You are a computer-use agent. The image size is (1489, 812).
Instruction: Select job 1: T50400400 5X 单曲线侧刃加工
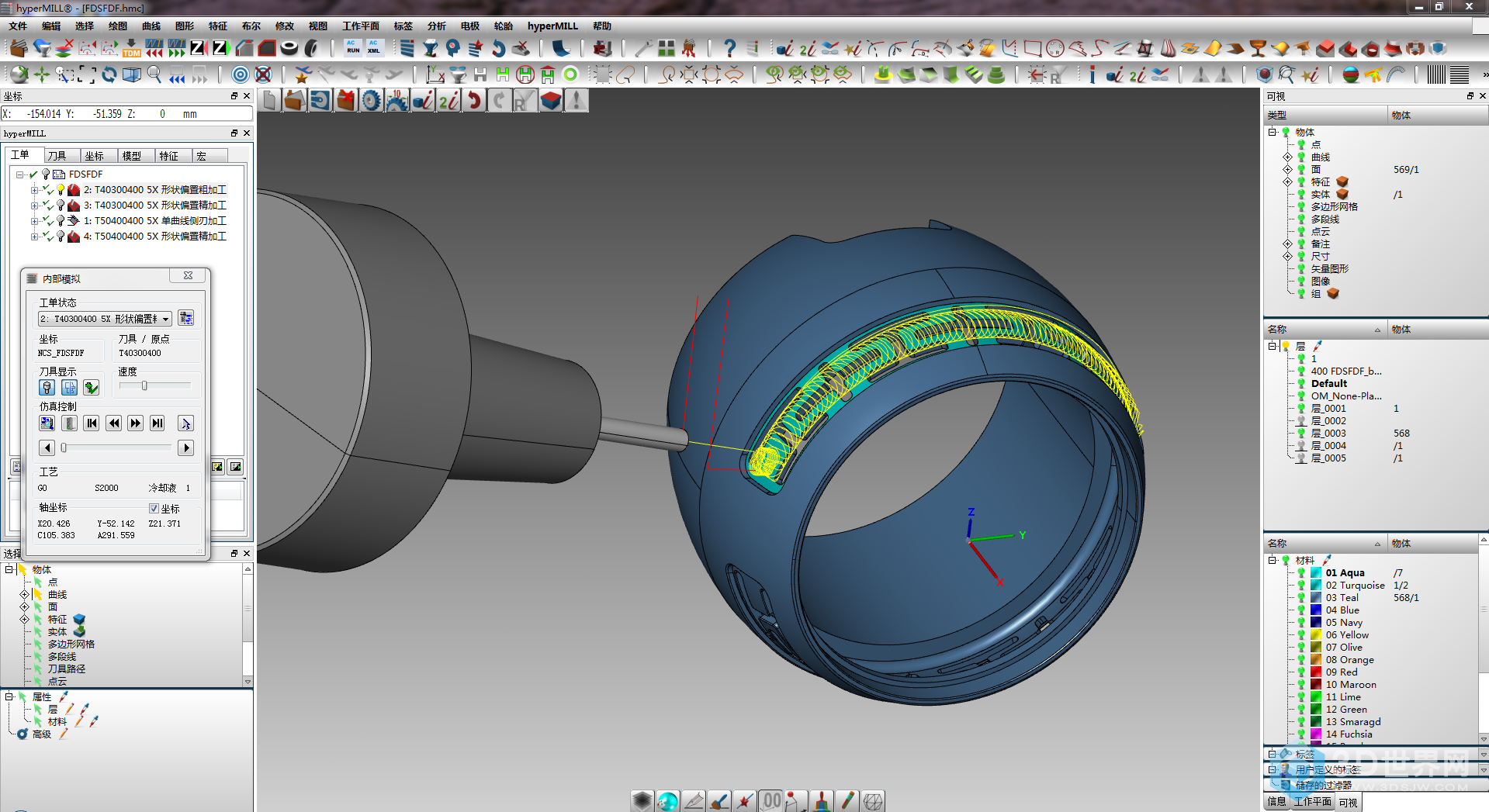tap(155, 221)
